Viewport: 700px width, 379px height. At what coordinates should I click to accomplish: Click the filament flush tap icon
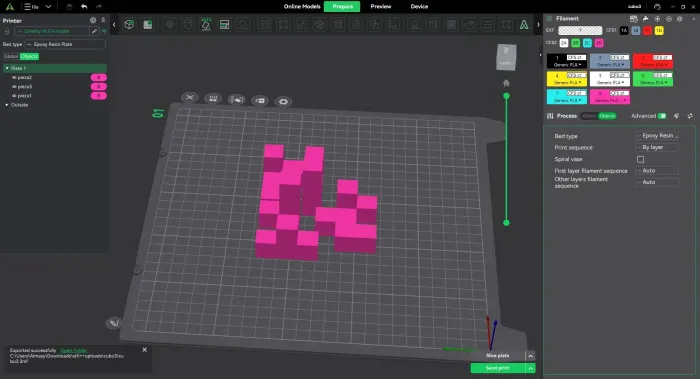tap(646, 19)
